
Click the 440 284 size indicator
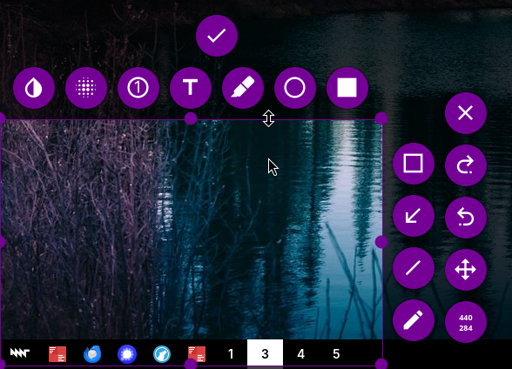click(466, 322)
